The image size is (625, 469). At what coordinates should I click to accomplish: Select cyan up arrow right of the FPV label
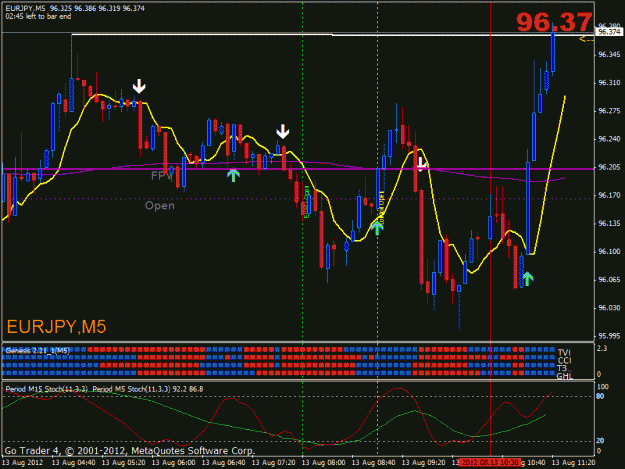233,175
